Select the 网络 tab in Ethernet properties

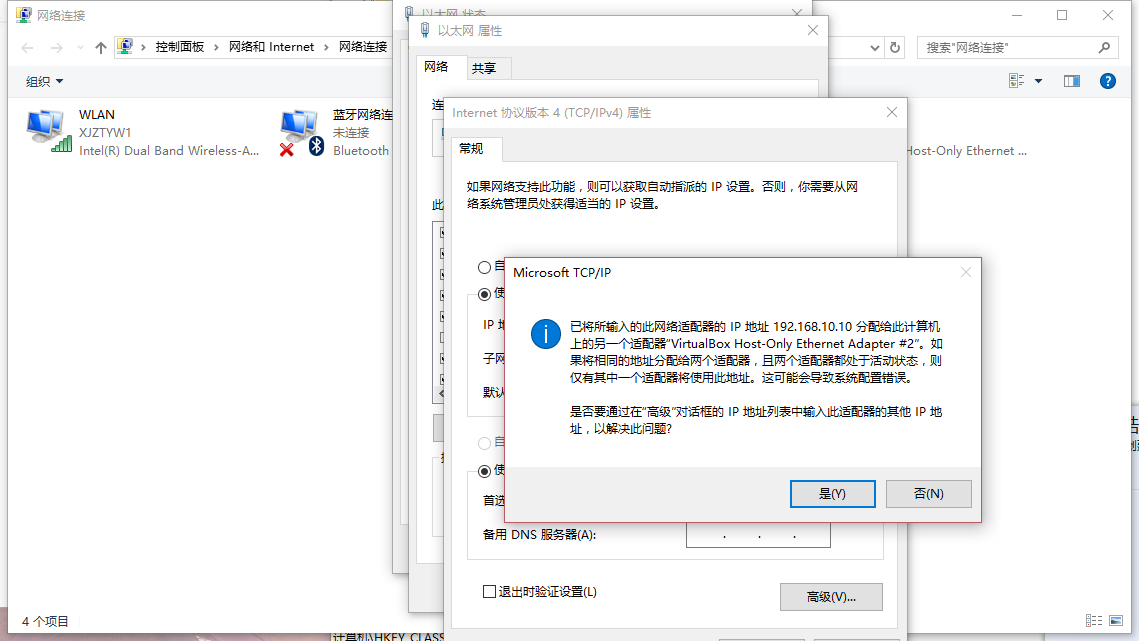point(436,67)
